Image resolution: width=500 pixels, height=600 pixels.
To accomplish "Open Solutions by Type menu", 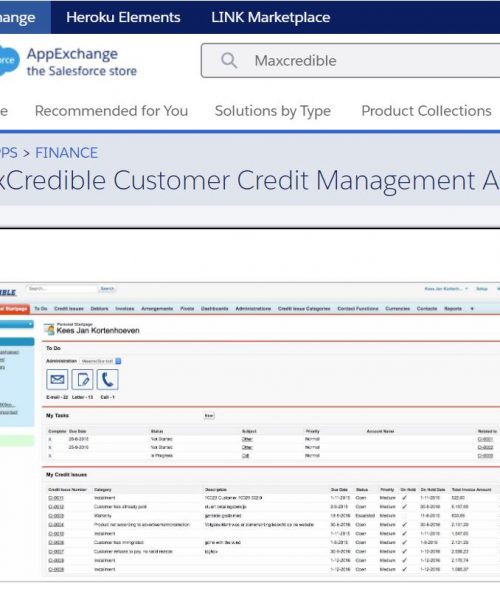I will click(x=273, y=111).
